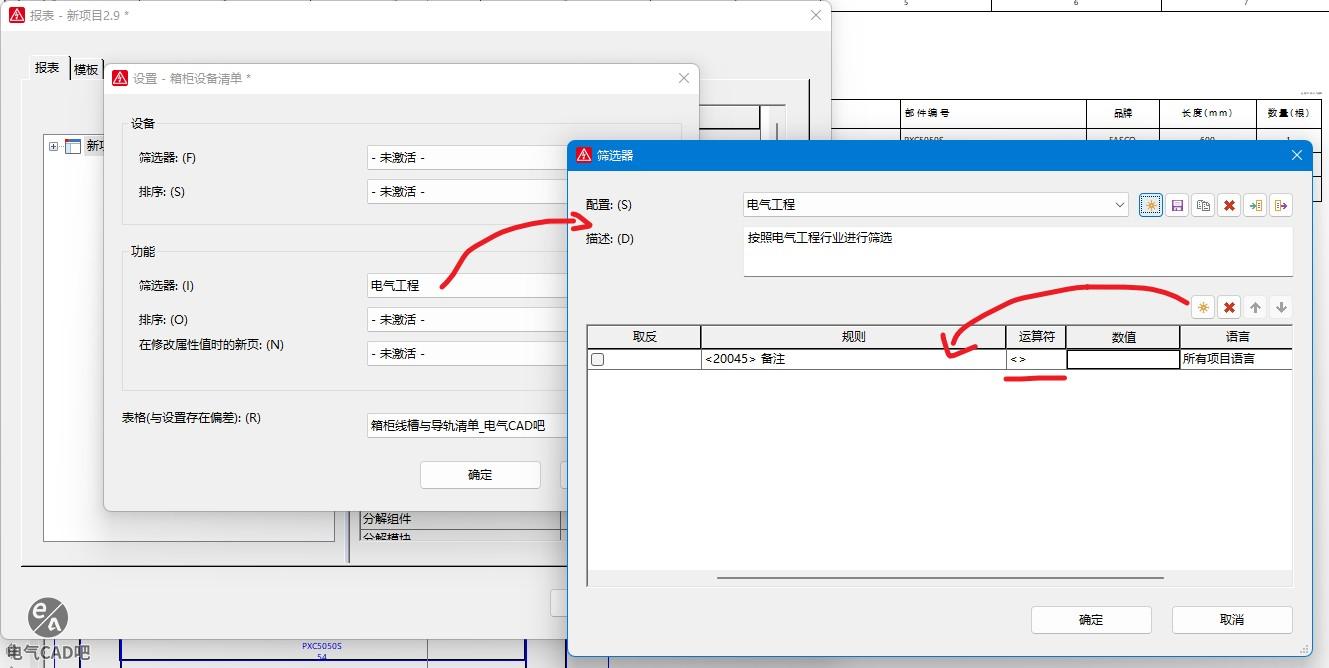Toggle the 取反 checkbox for rule 20045
Viewport: 1329px width, 668px height.
(598, 359)
